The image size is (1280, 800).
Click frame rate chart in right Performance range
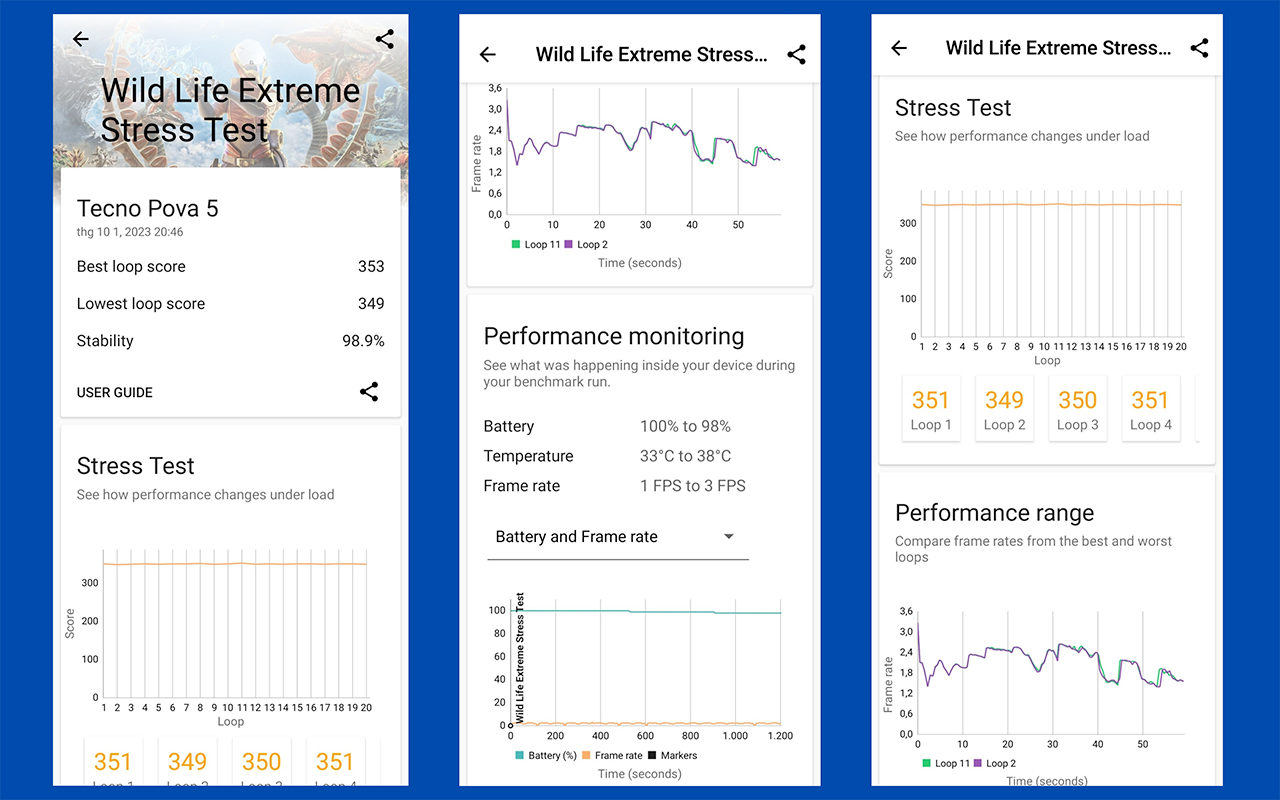click(x=1050, y=671)
